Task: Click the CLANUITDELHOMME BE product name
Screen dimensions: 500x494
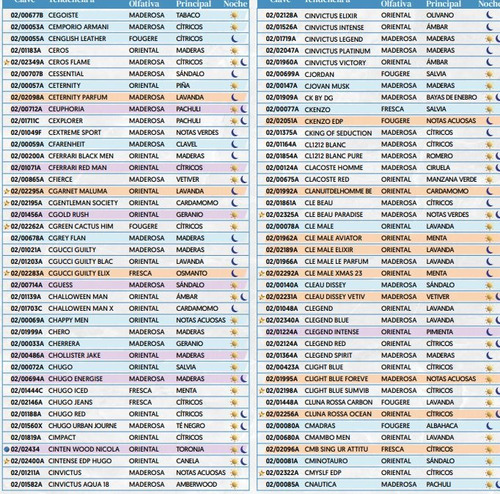Action: pos(338,191)
